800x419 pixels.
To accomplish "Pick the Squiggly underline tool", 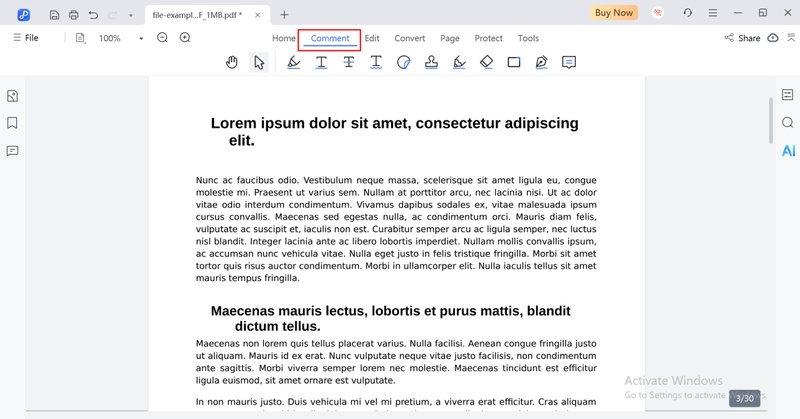I will pos(376,62).
